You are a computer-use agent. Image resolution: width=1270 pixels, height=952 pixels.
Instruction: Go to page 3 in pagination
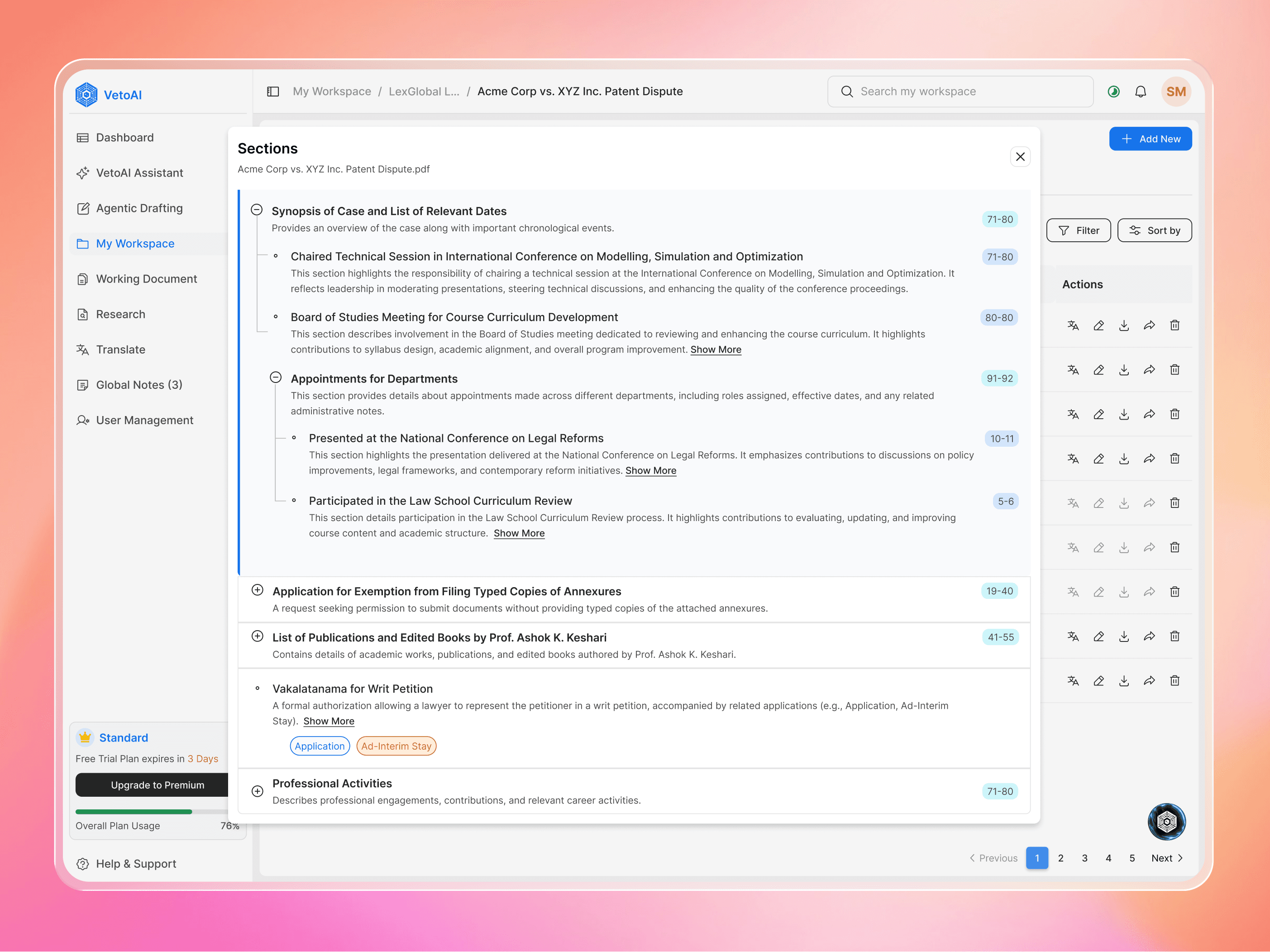[x=1084, y=858]
